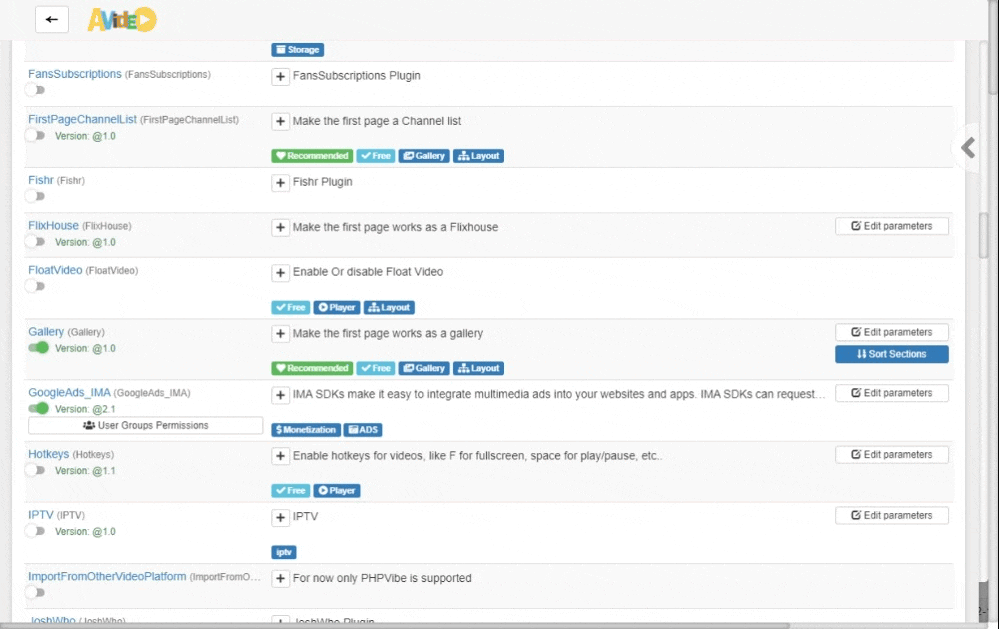Enable the FansSubscriptions plugin switch

(x=36, y=90)
